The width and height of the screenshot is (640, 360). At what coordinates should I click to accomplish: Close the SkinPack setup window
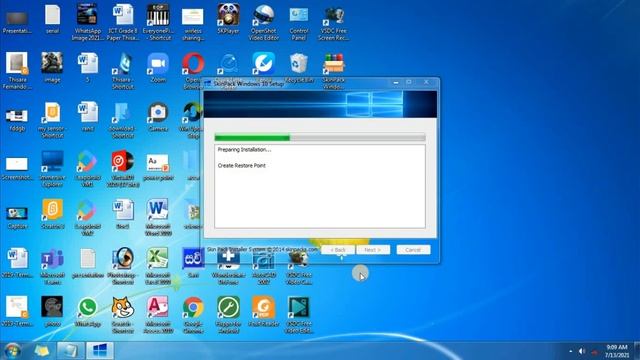coord(426,82)
